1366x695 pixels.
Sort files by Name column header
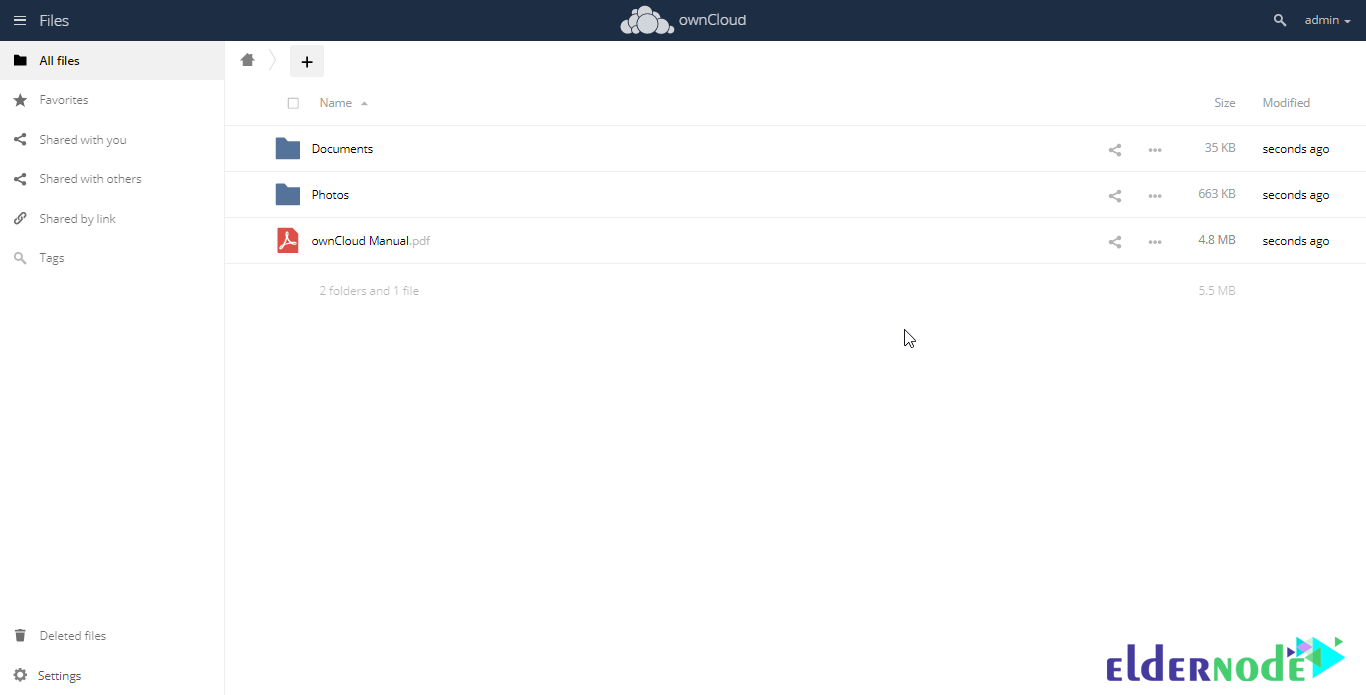pos(336,103)
